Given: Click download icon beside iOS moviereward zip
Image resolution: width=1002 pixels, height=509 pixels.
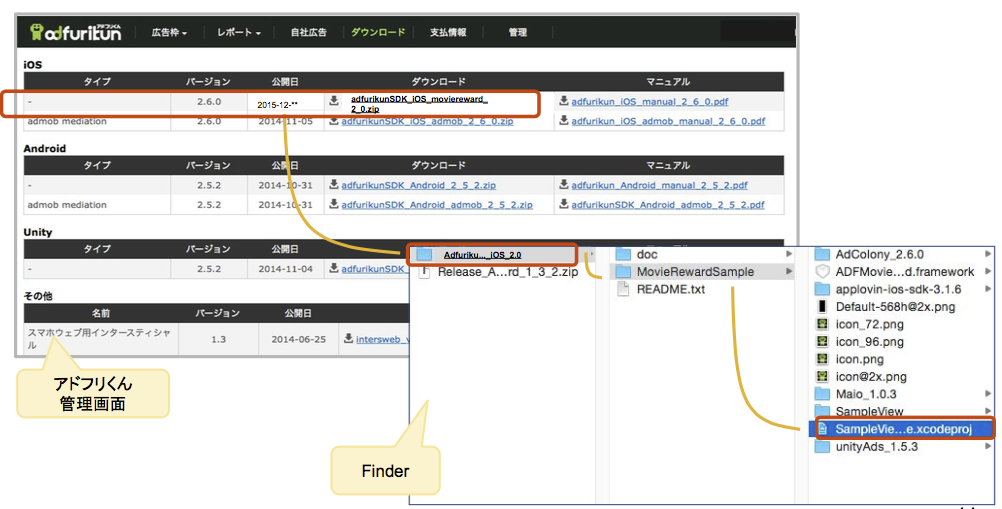Looking at the screenshot, I should 334,101.
